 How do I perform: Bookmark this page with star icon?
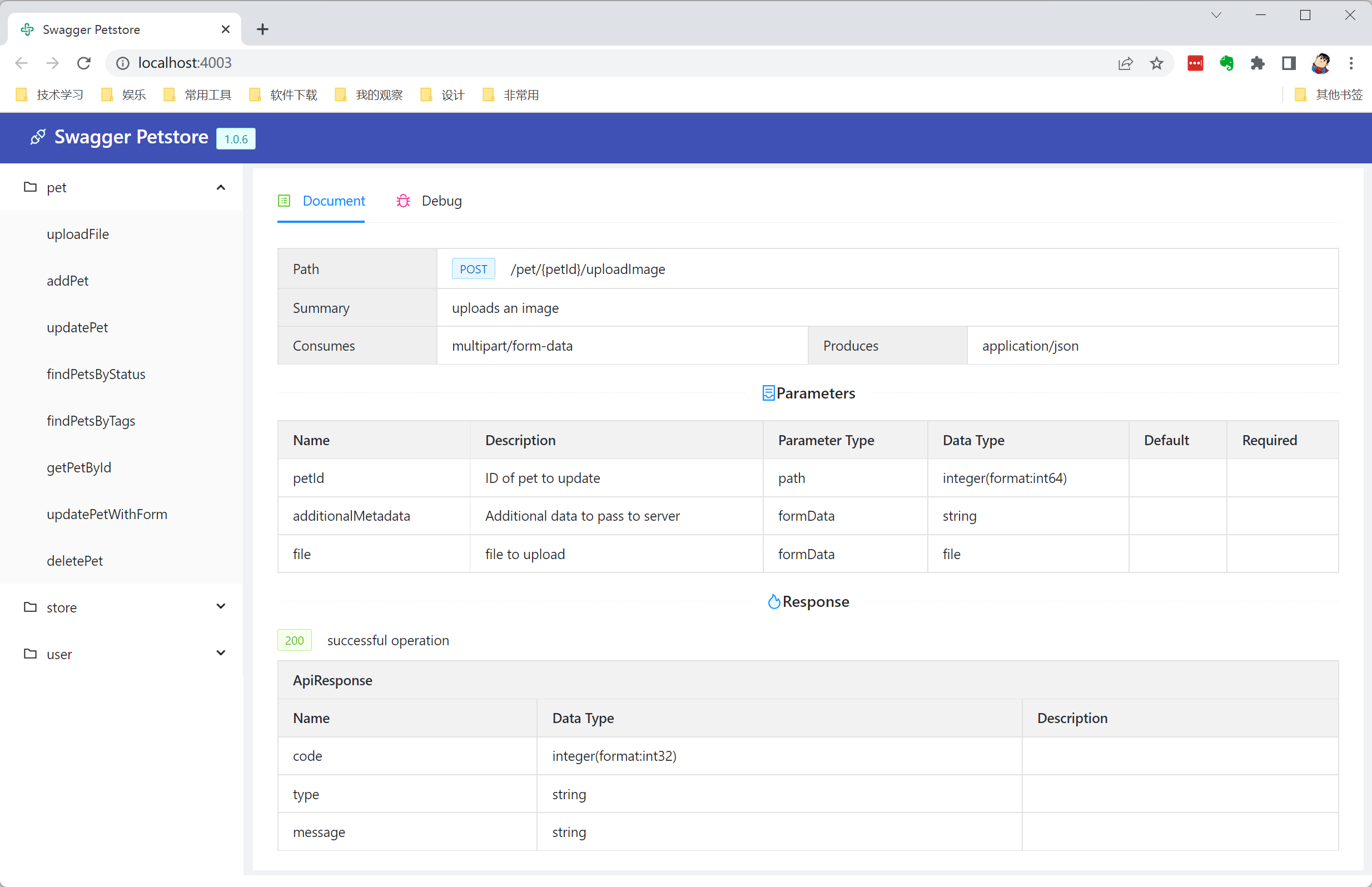(x=1156, y=63)
